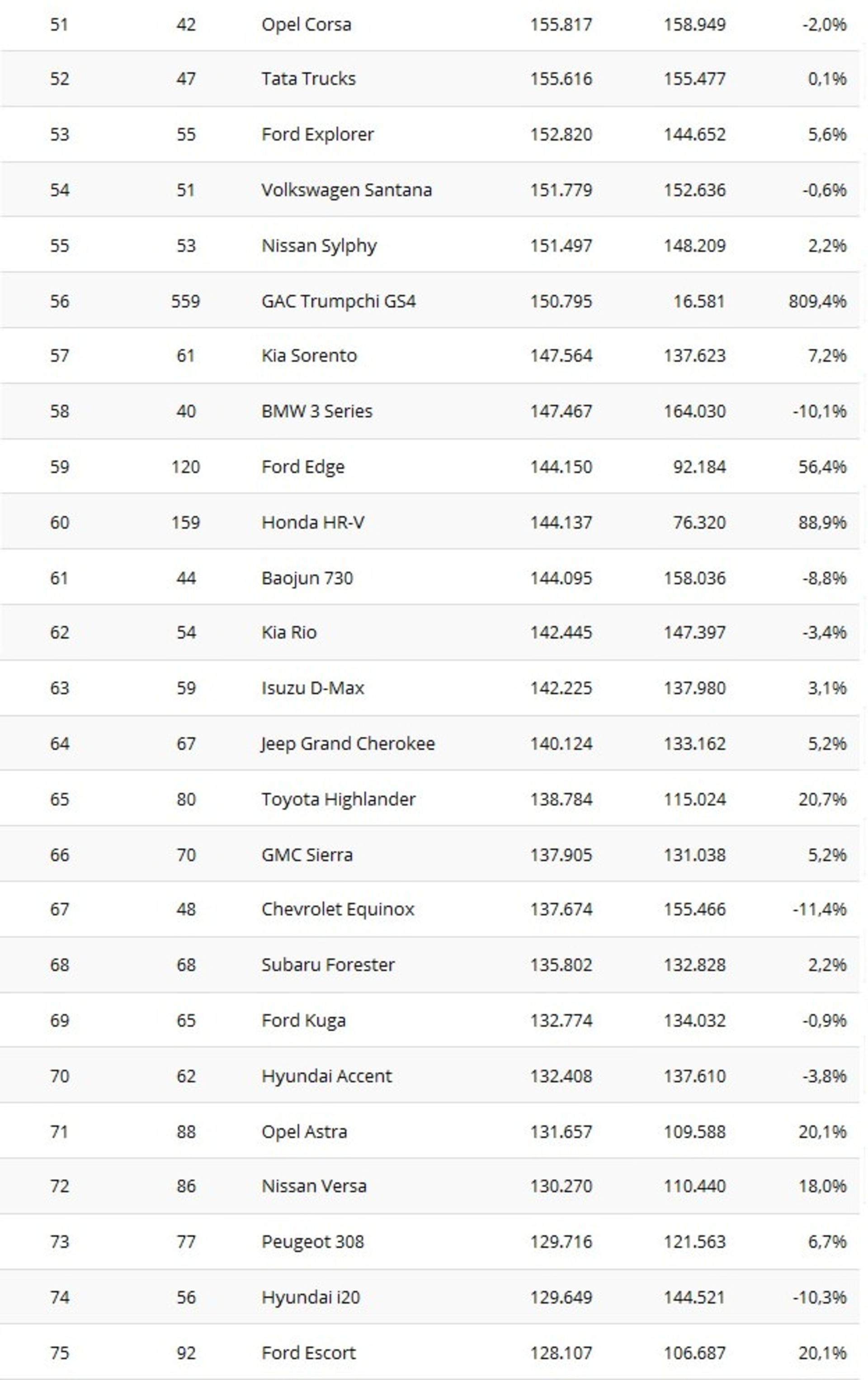This screenshot has height=1380, width=868.
Task: Click the BMW 3 Series name
Action: [x=316, y=411]
